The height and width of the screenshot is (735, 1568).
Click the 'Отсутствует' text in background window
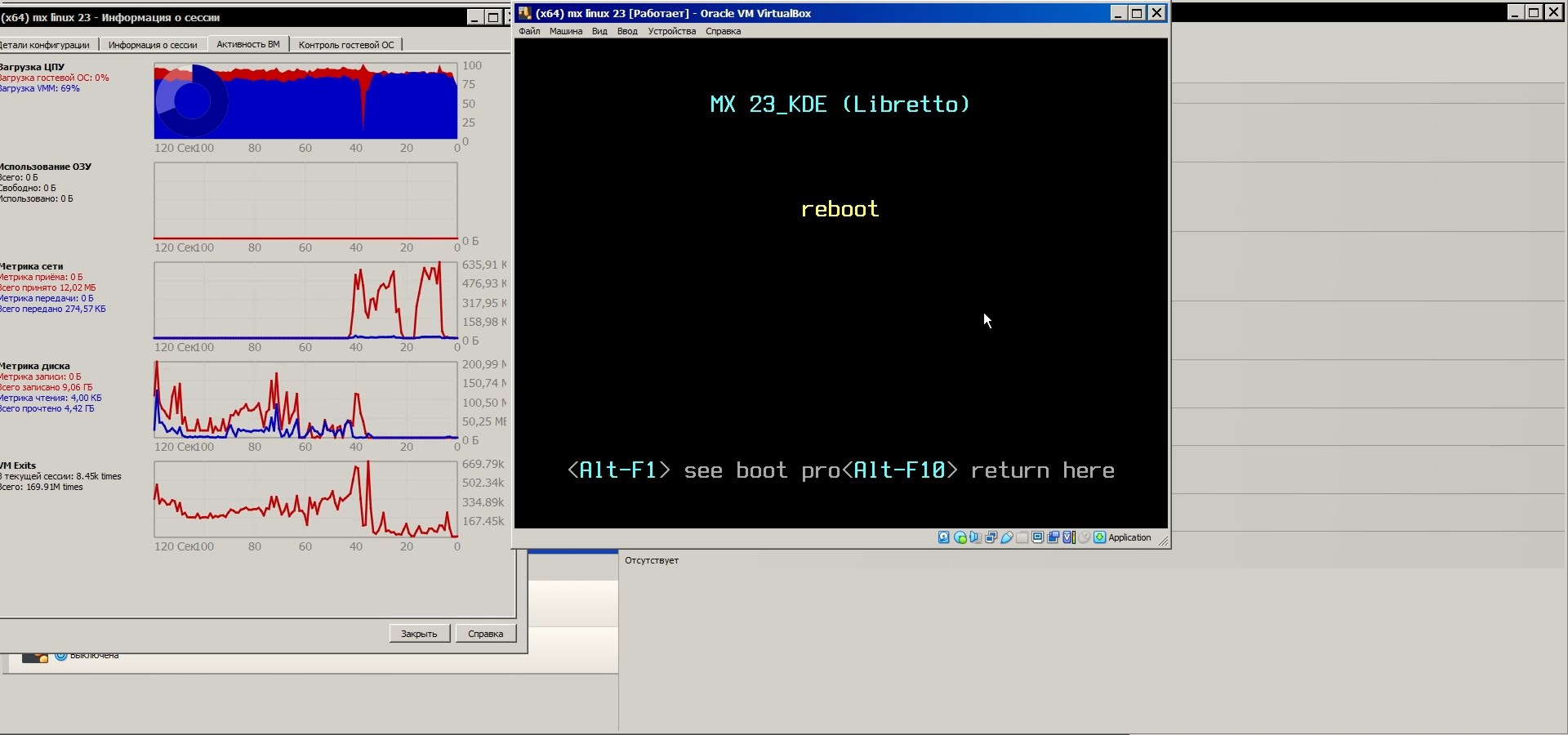[x=652, y=560]
